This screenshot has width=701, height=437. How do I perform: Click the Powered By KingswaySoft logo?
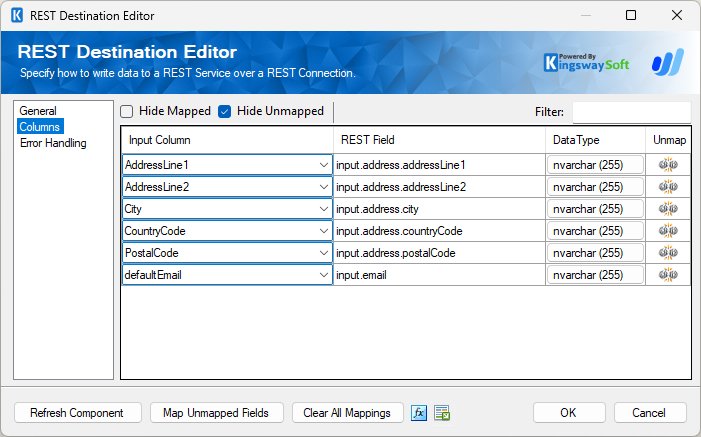click(x=586, y=63)
